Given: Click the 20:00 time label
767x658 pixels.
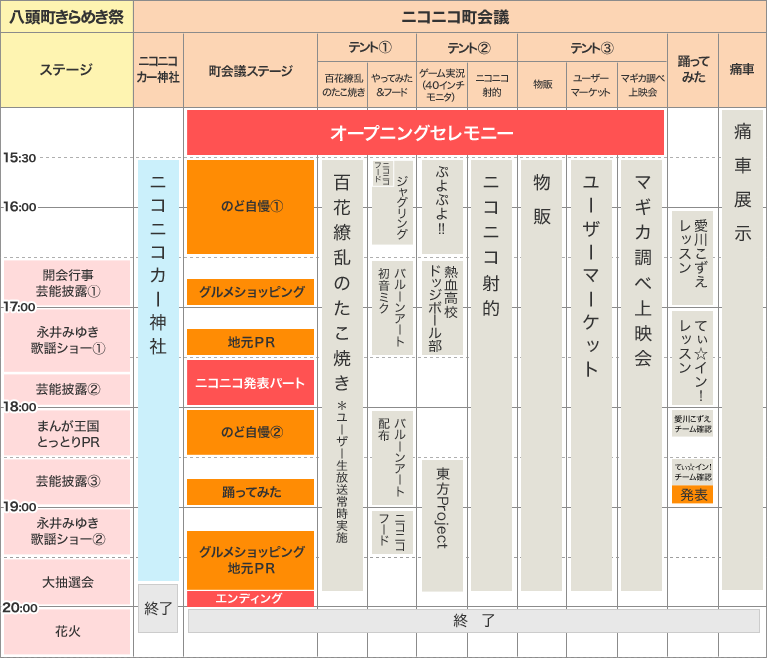Looking at the screenshot, I should 20,608.
